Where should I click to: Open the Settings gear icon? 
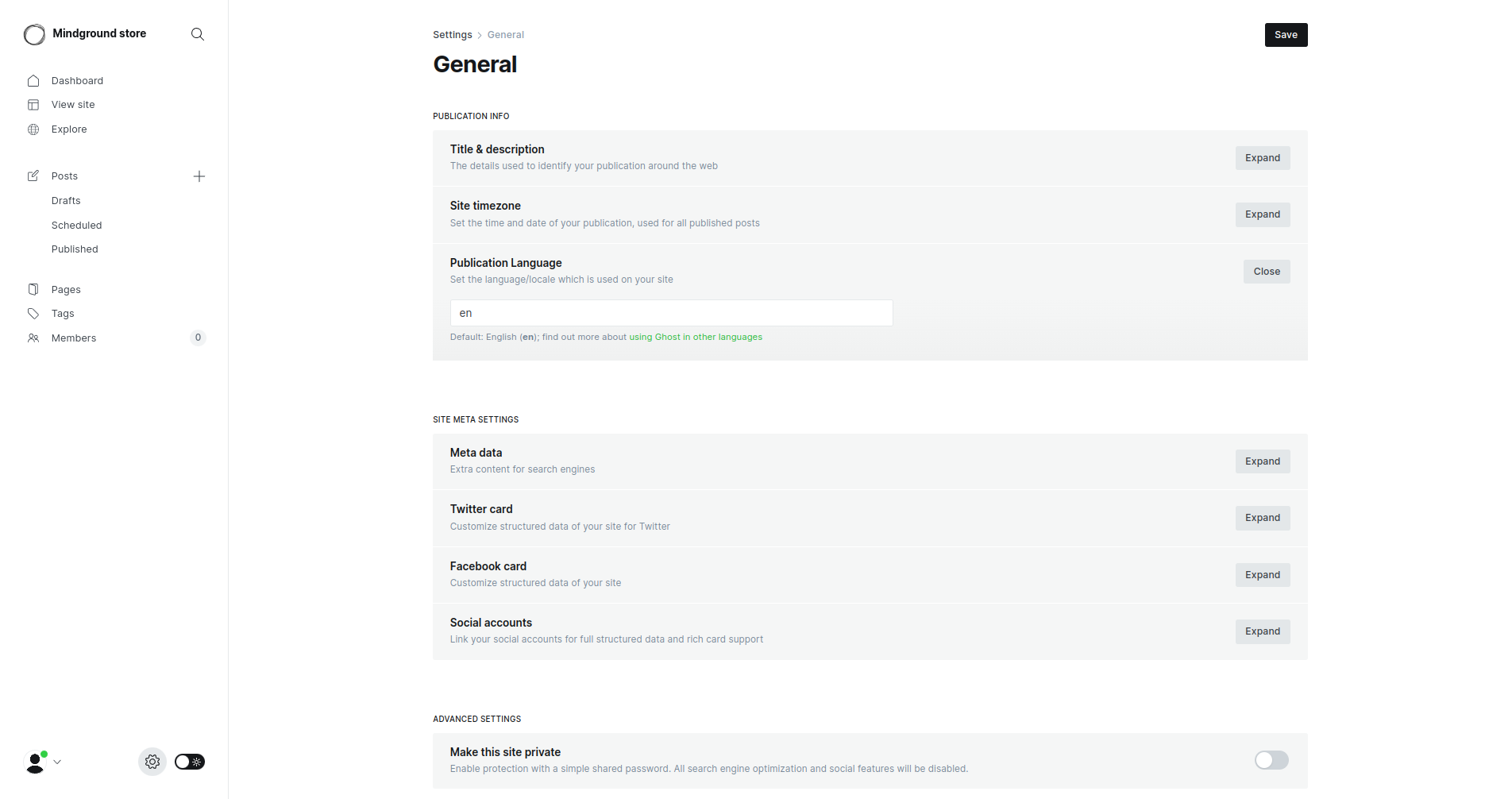(152, 762)
